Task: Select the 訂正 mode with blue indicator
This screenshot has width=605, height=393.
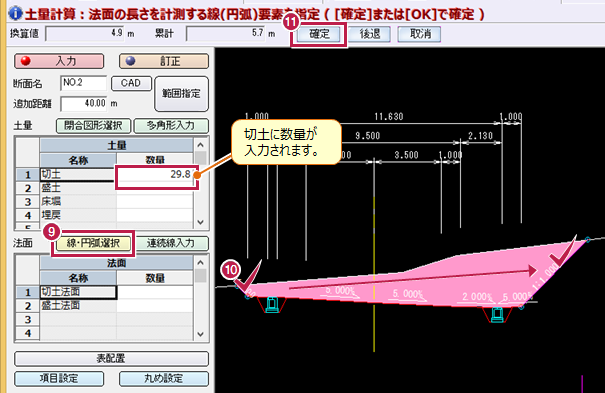Action: click(164, 61)
